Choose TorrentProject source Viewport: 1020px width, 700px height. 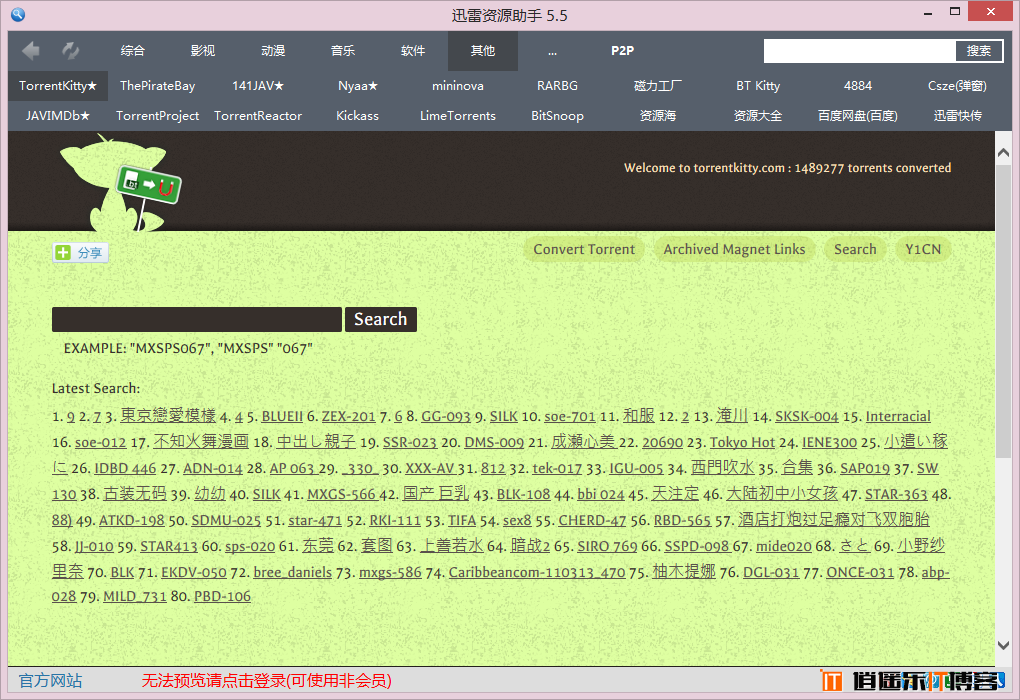(x=157, y=116)
